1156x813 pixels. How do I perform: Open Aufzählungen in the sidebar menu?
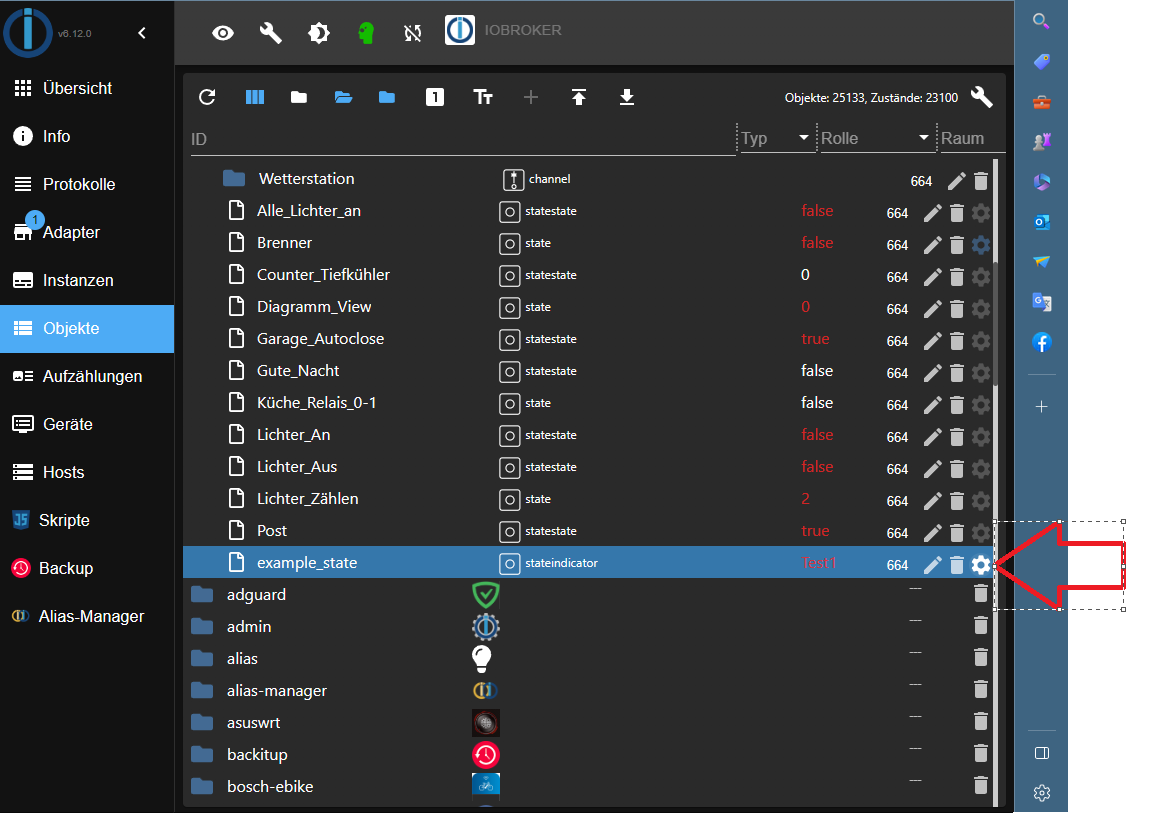[92, 376]
